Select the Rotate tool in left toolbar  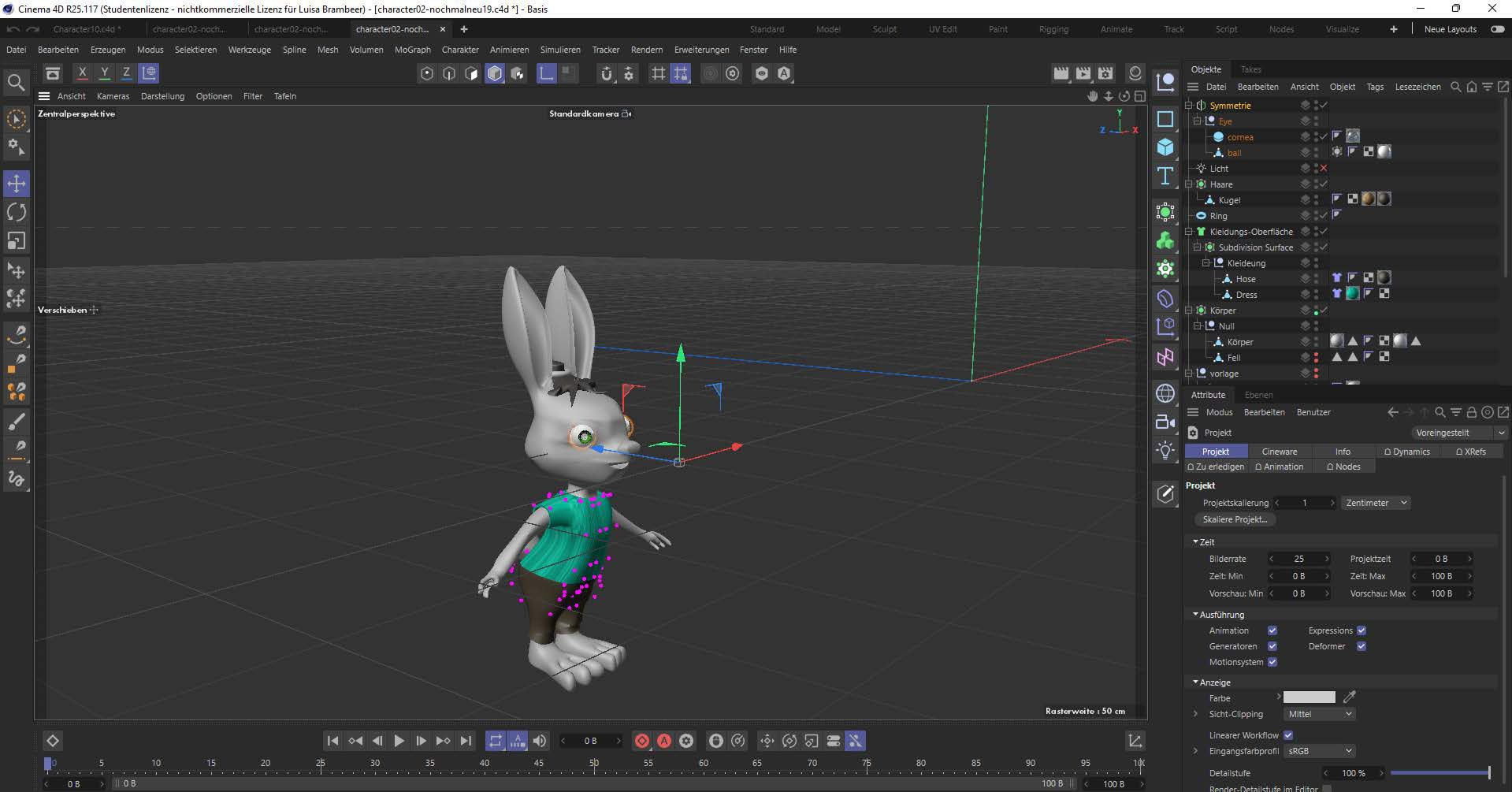pos(17,212)
